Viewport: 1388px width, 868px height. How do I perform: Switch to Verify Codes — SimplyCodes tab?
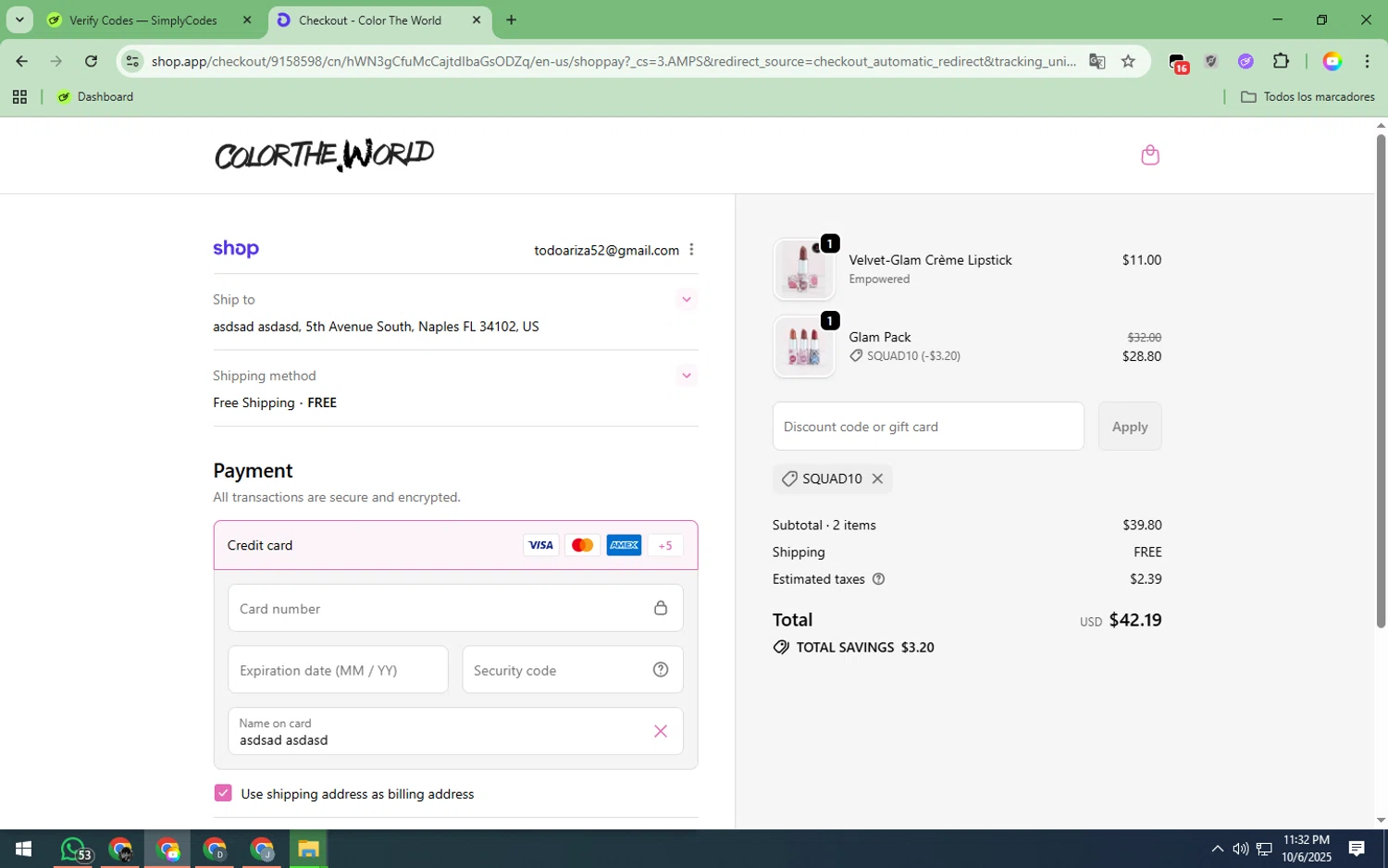click(144, 19)
